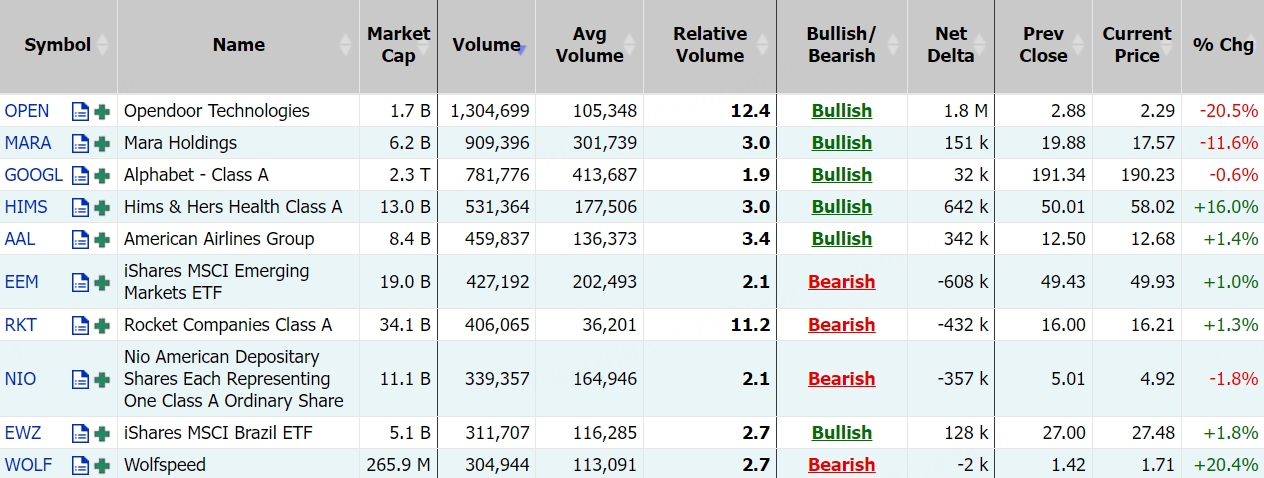Select the -20.5% change value

[x=1230, y=111]
